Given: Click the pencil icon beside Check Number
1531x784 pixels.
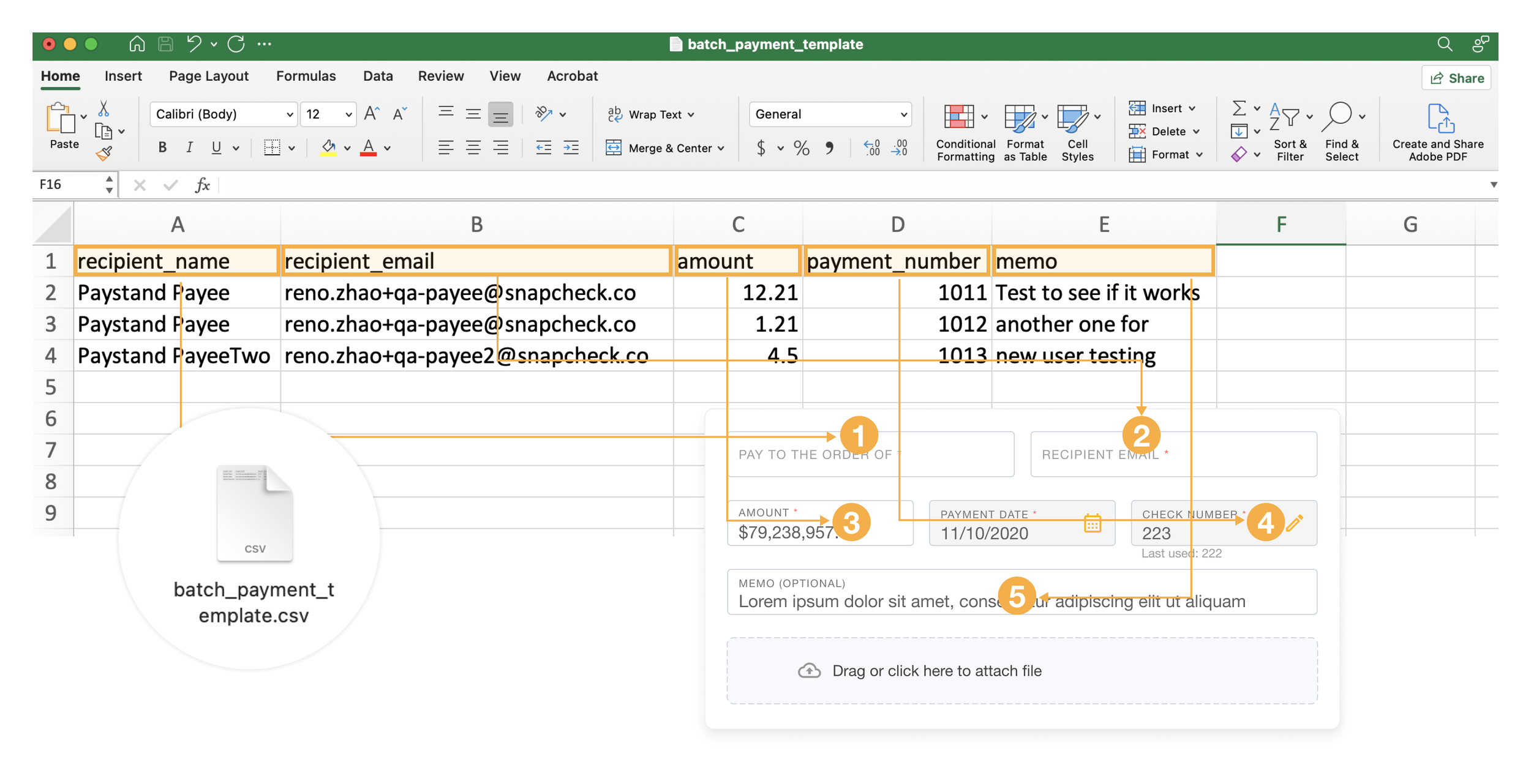Looking at the screenshot, I should click(x=1295, y=523).
